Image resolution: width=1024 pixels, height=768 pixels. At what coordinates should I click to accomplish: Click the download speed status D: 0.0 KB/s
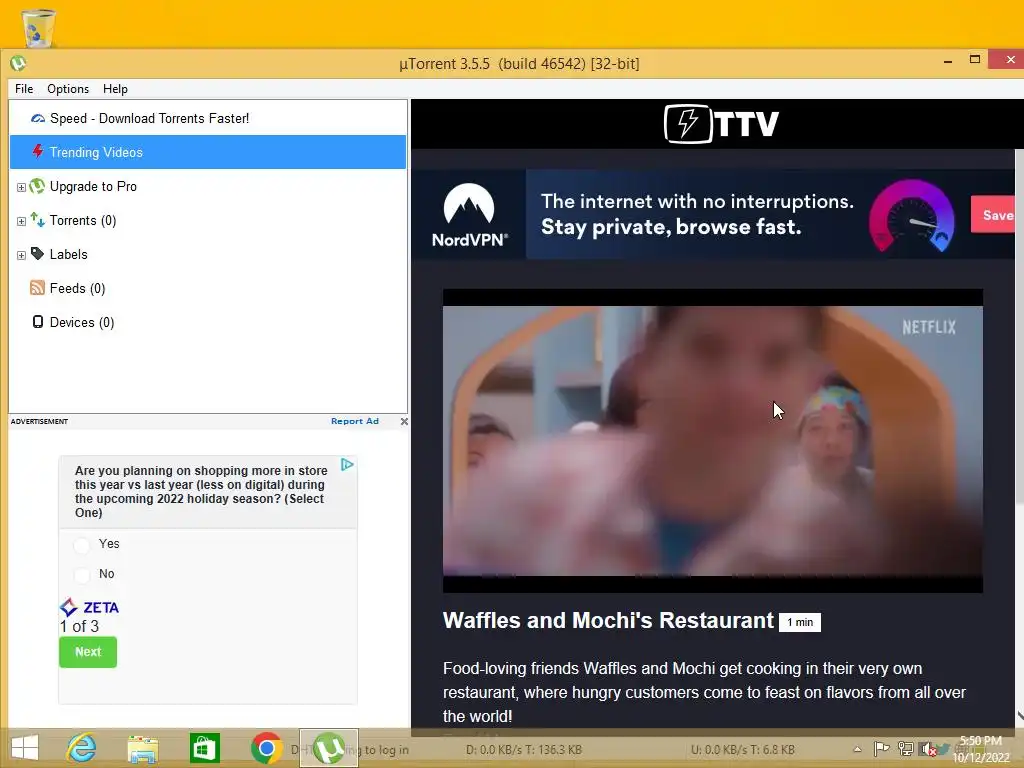point(524,750)
